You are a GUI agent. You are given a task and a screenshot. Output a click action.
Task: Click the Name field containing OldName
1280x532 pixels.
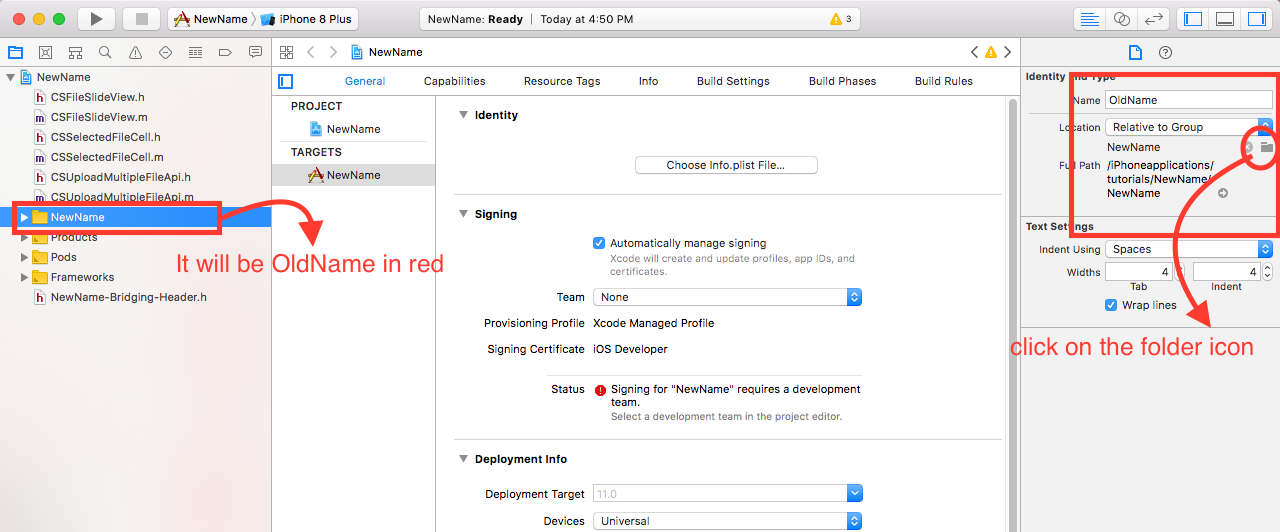pos(1189,100)
